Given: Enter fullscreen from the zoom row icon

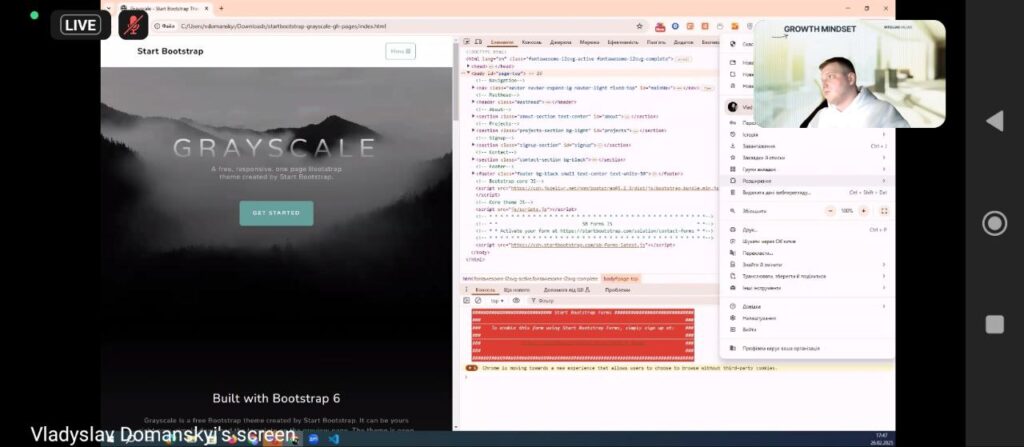Looking at the screenshot, I should 884,211.
